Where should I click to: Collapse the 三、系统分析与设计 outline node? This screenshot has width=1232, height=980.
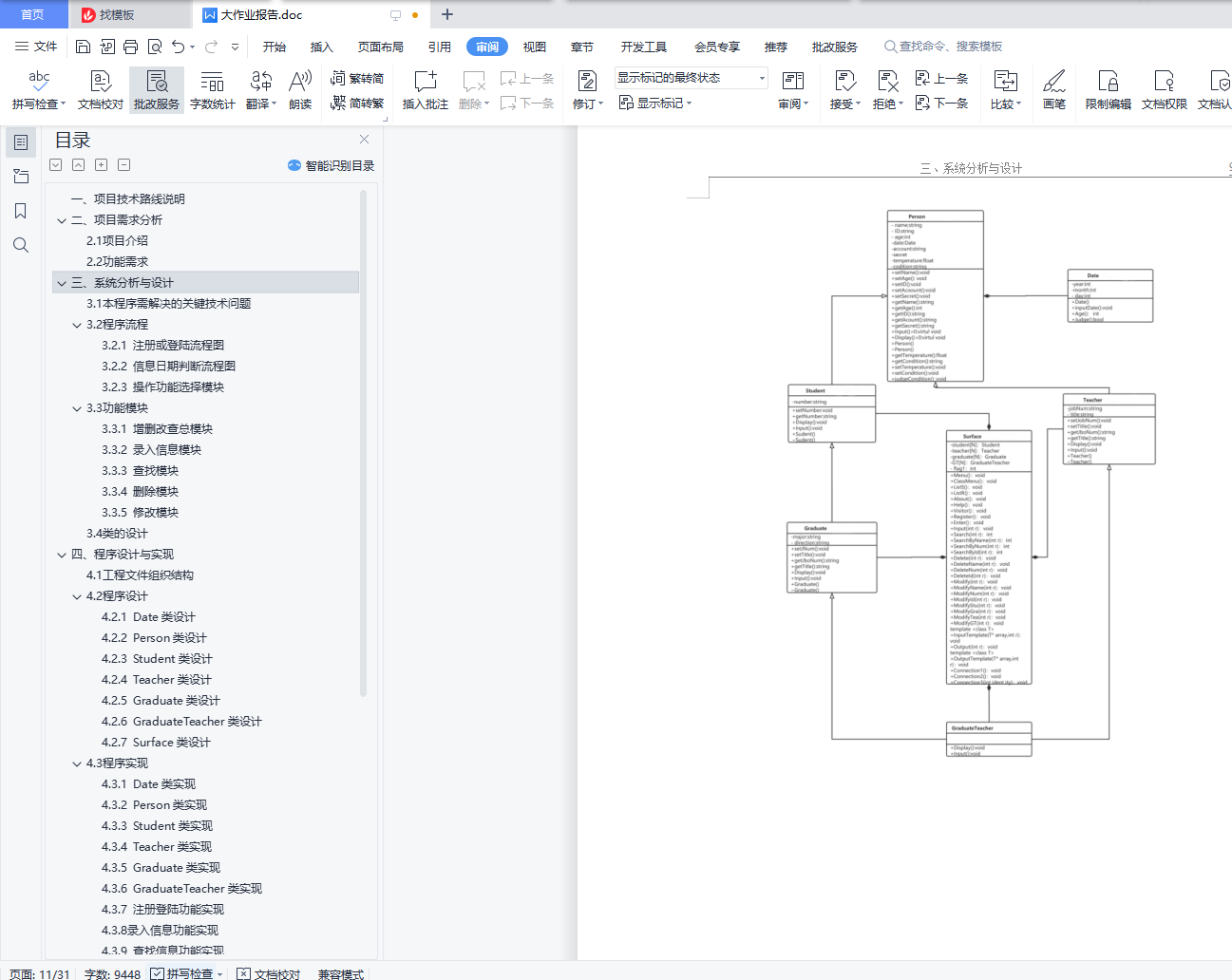(62, 283)
